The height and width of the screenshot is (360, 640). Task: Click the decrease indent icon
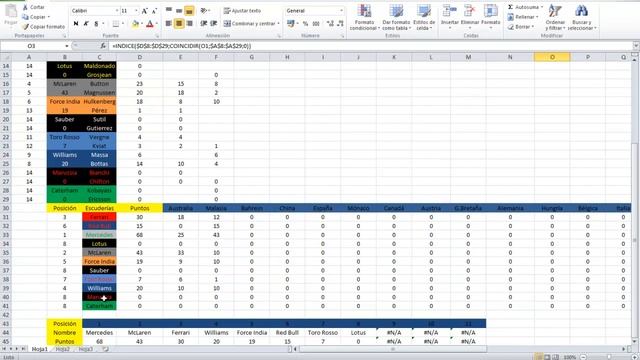[204, 24]
